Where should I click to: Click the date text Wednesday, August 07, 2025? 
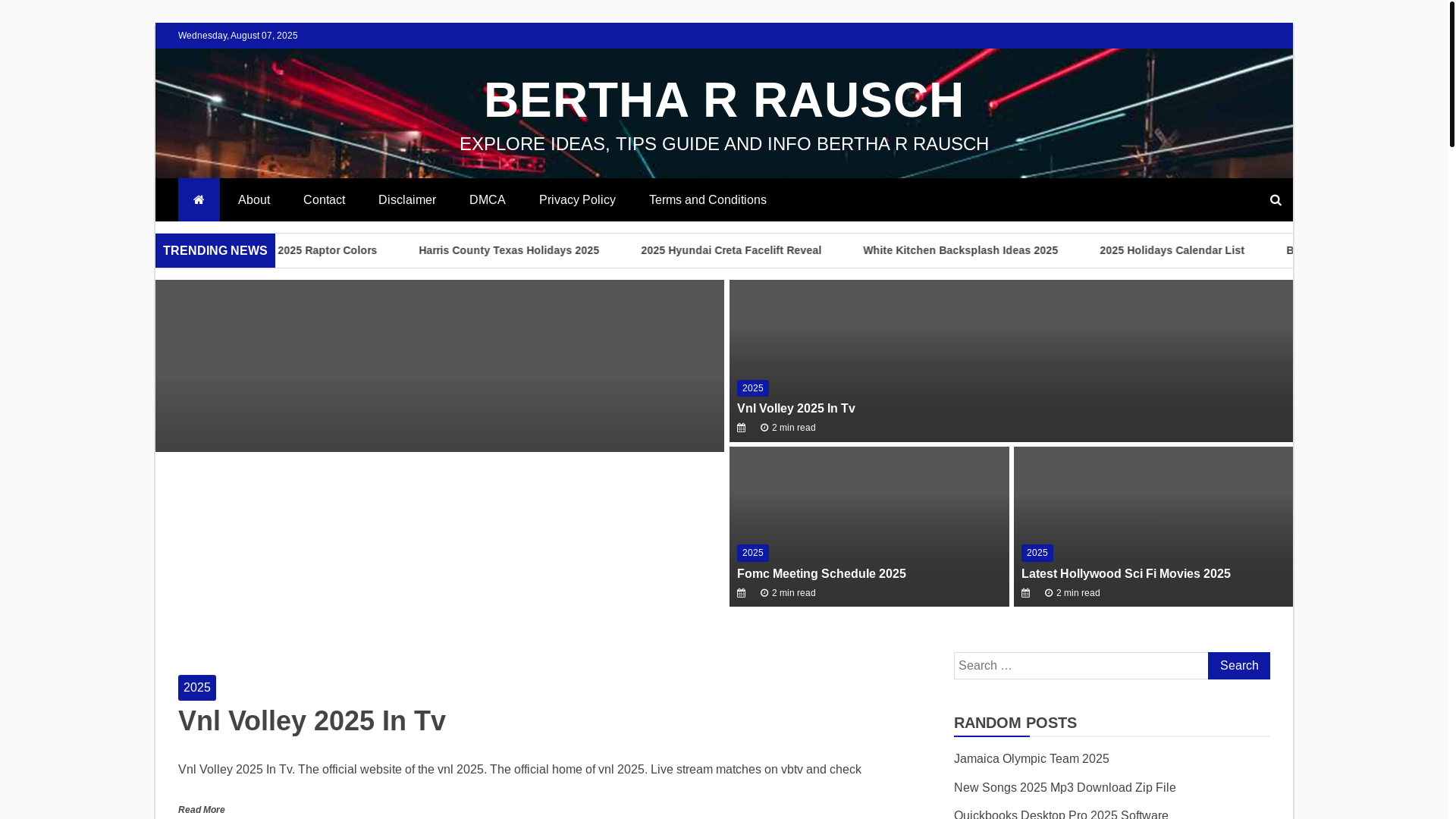pos(238,36)
